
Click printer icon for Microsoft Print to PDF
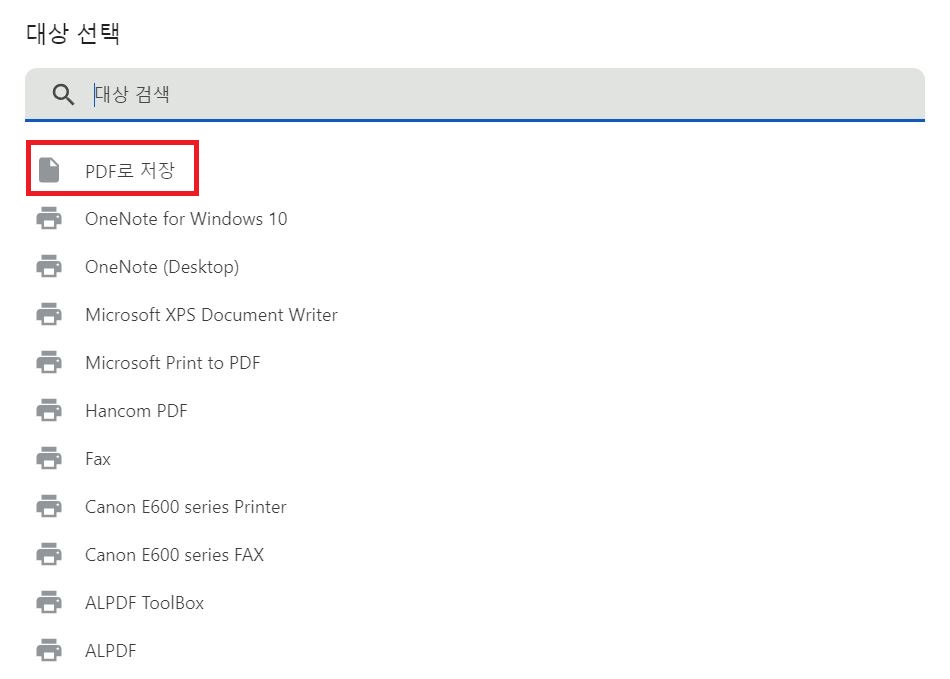[x=49, y=362]
